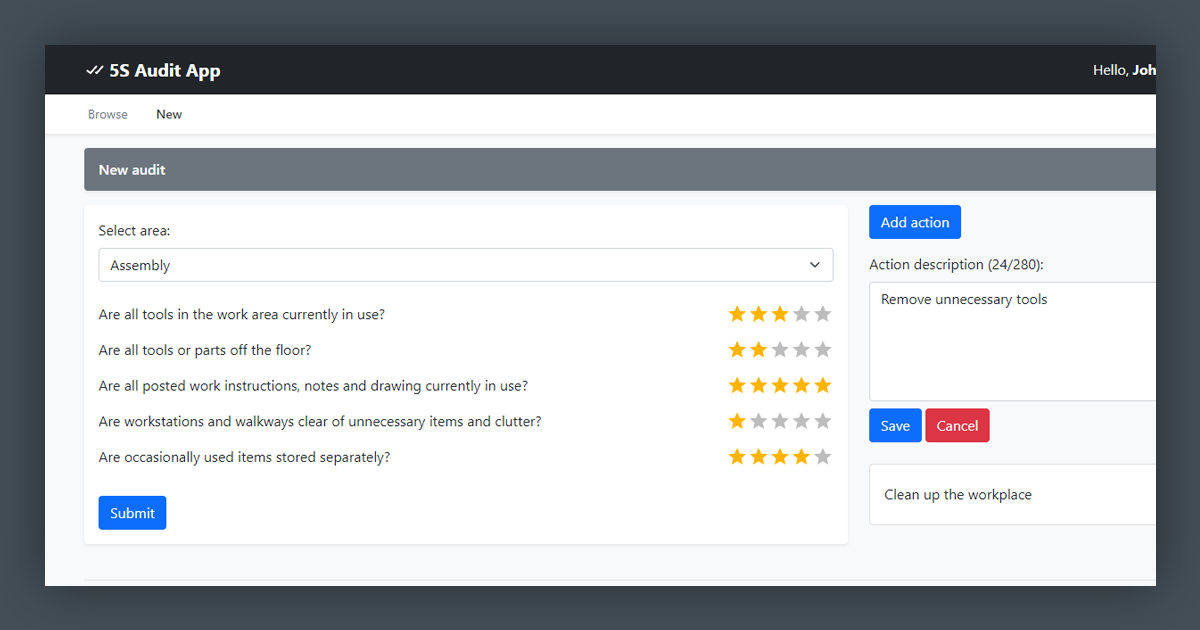Image resolution: width=1200 pixels, height=630 pixels.
Task: Switch to the Browse tab
Action: [107, 113]
